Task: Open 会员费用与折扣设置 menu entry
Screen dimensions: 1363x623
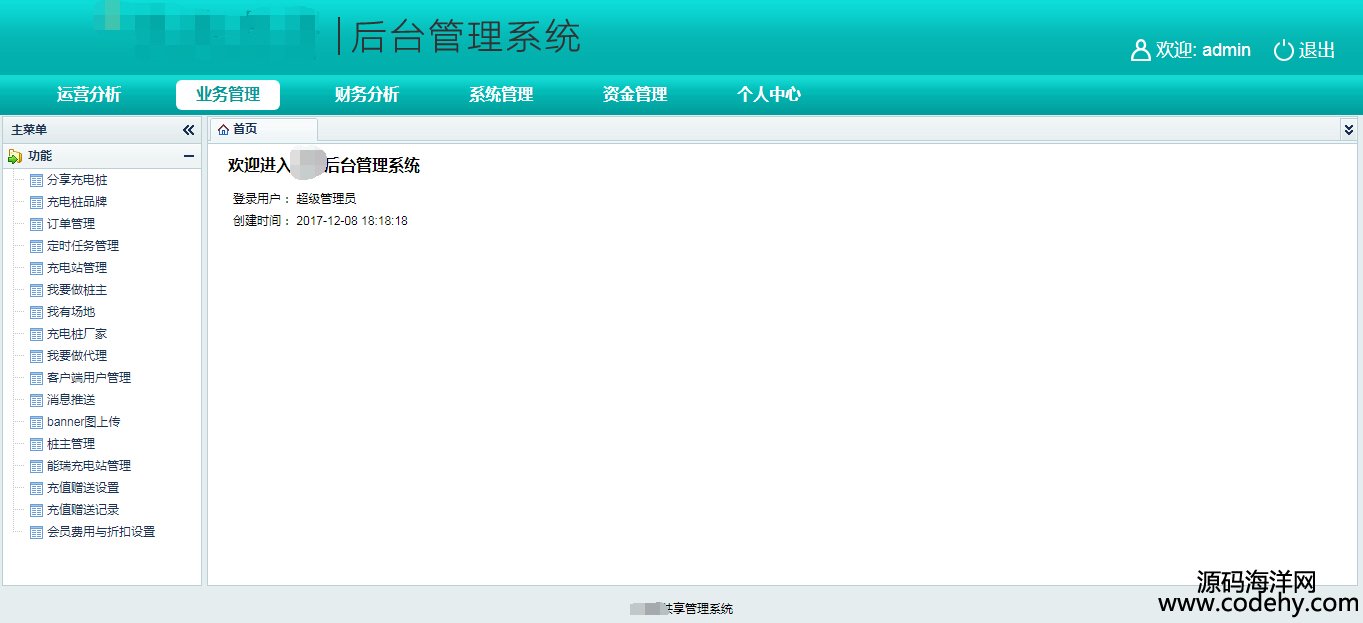Action: [x=101, y=532]
